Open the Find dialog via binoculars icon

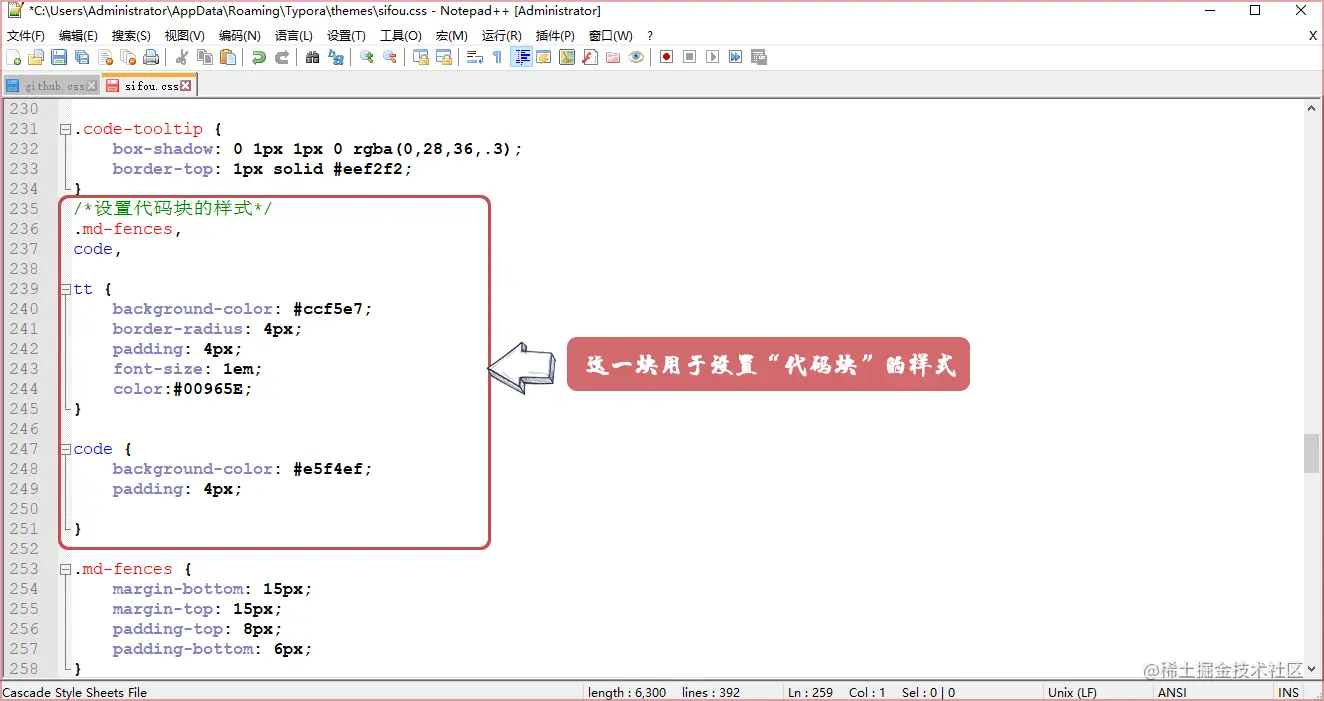point(312,57)
